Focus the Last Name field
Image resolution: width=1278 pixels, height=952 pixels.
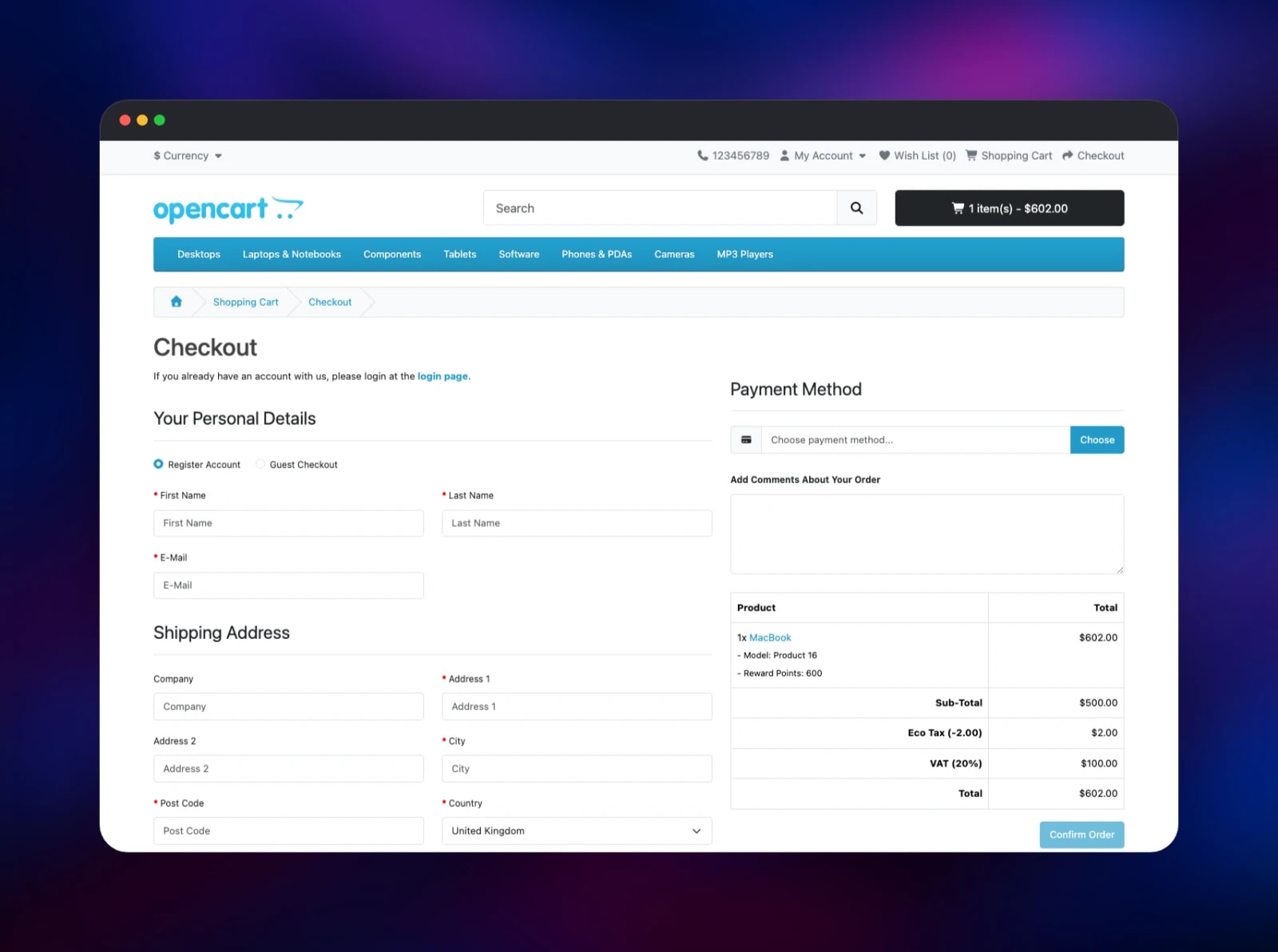click(577, 523)
